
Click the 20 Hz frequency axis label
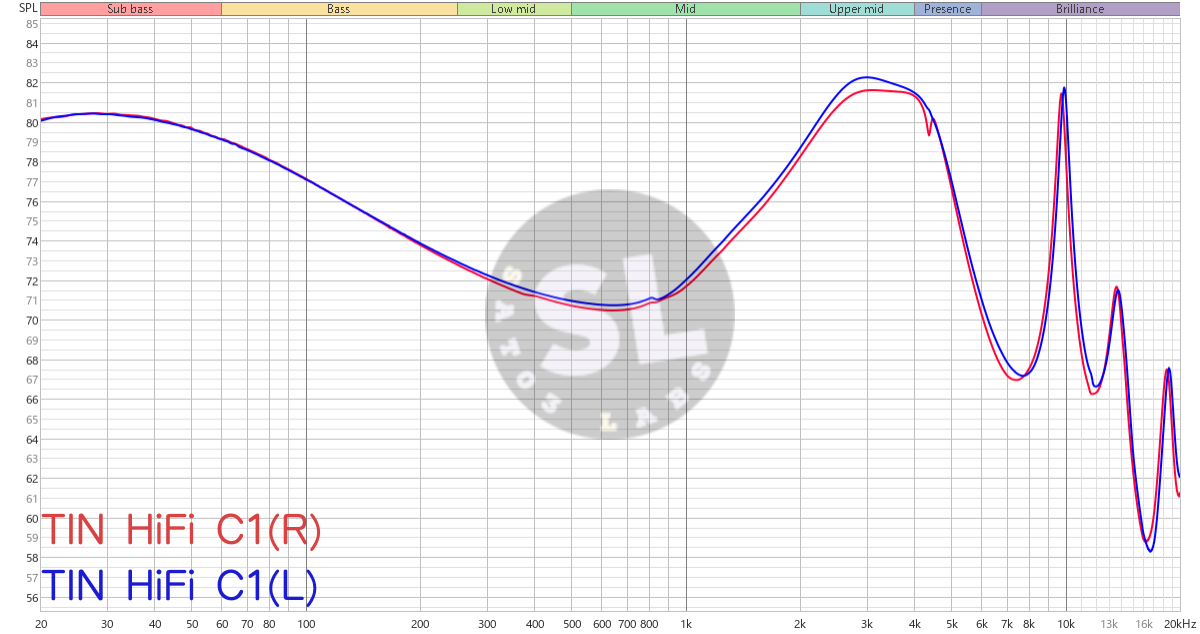tap(41, 624)
